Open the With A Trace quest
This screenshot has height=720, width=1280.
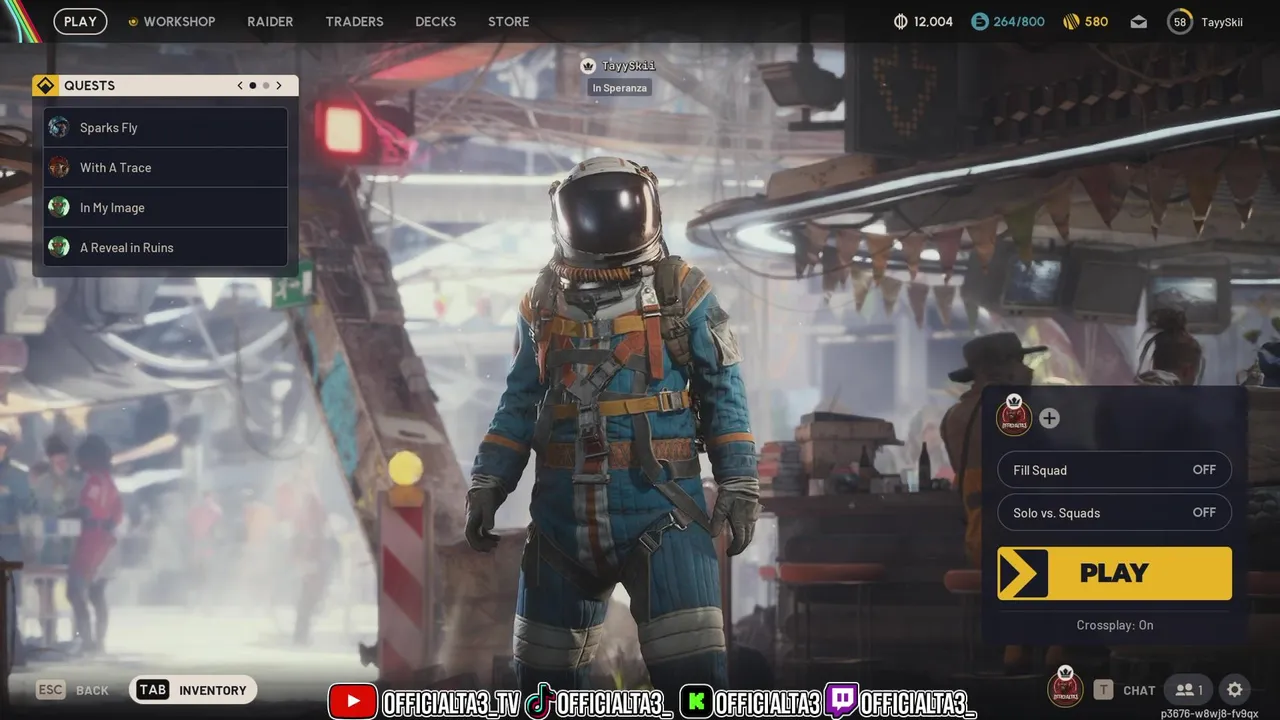(x=166, y=167)
